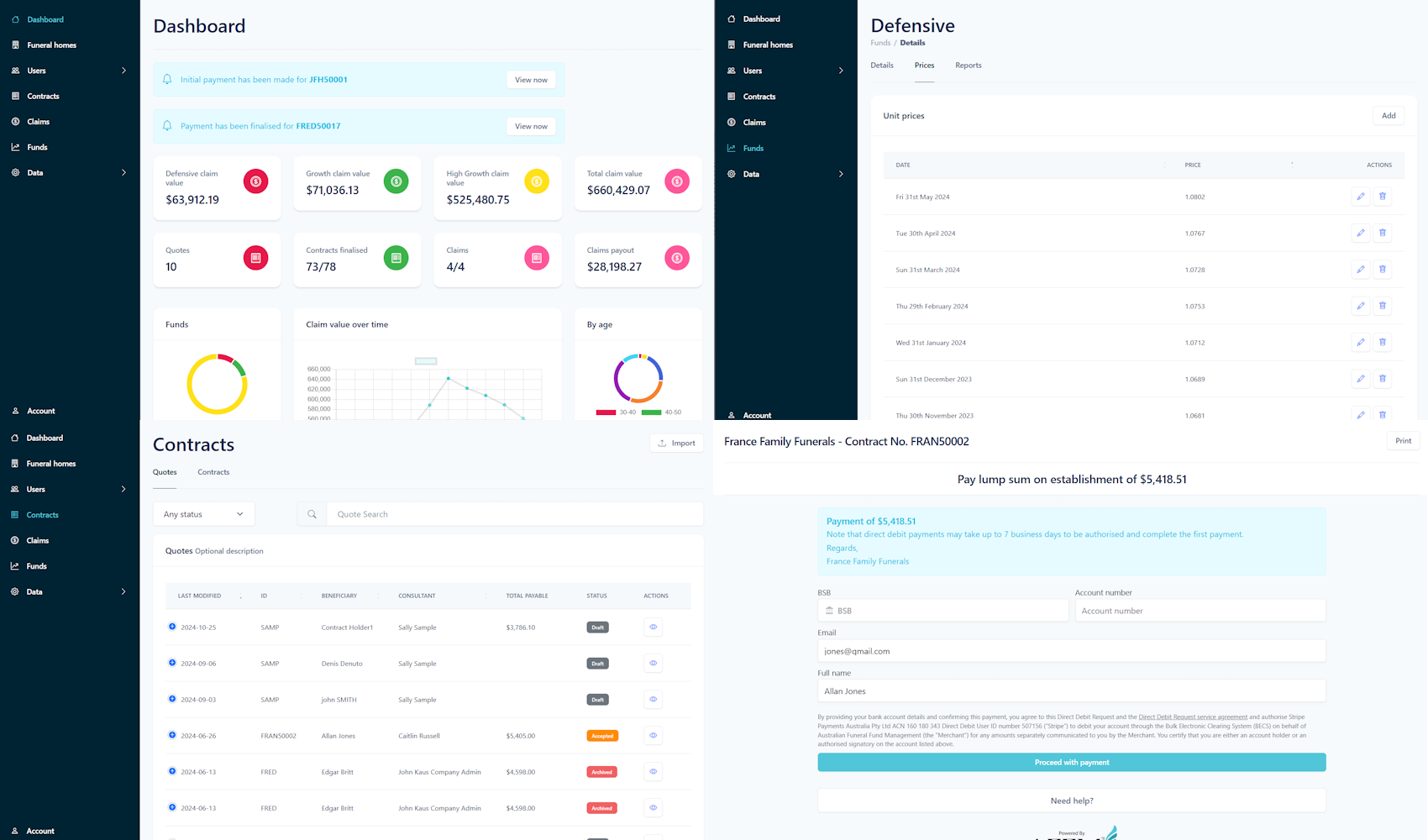Expand the 2024-06-26 quote row plus icon
Screen dimensions: 1428x840
(172, 735)
